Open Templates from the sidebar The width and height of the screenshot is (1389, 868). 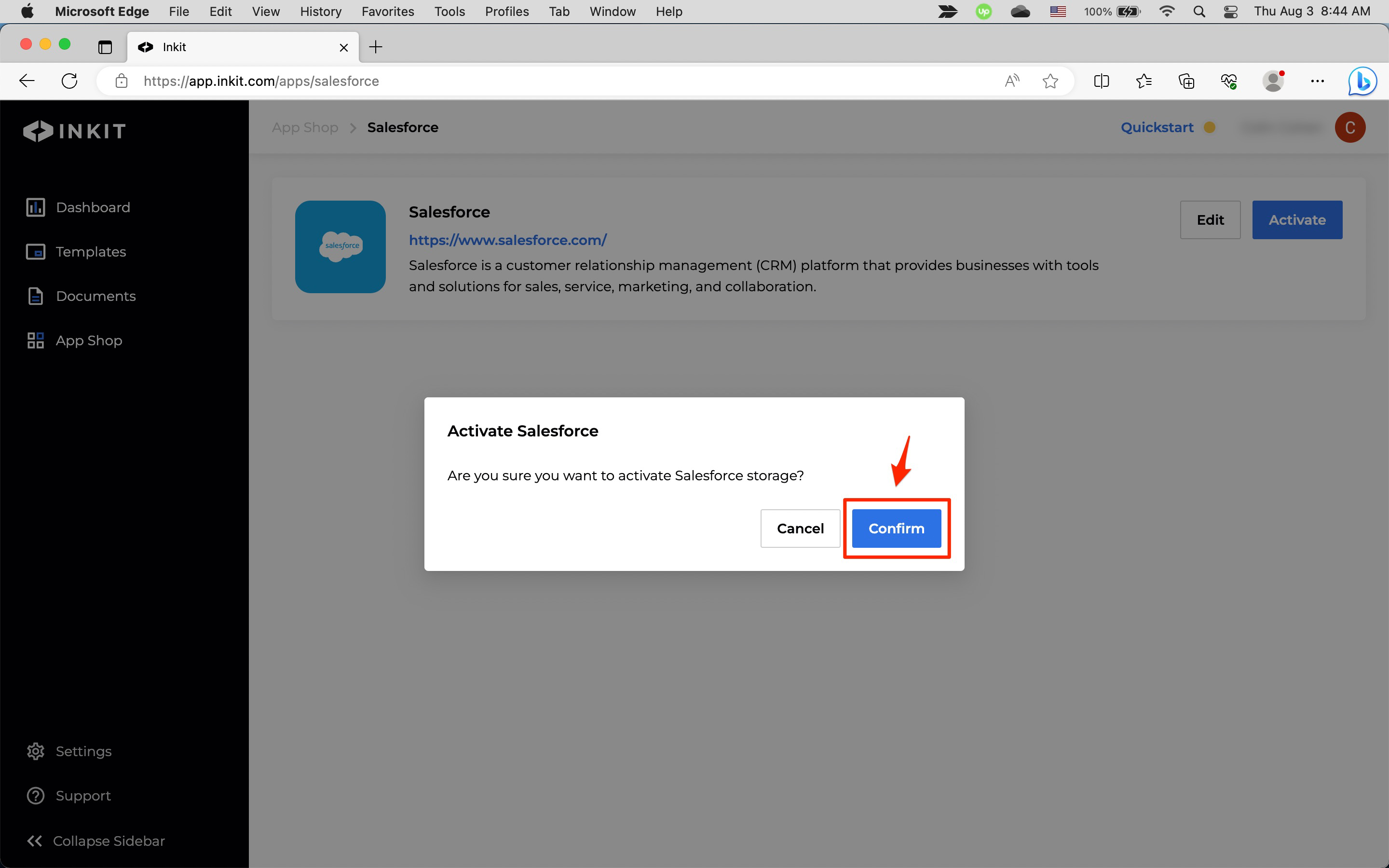(90, 251)
